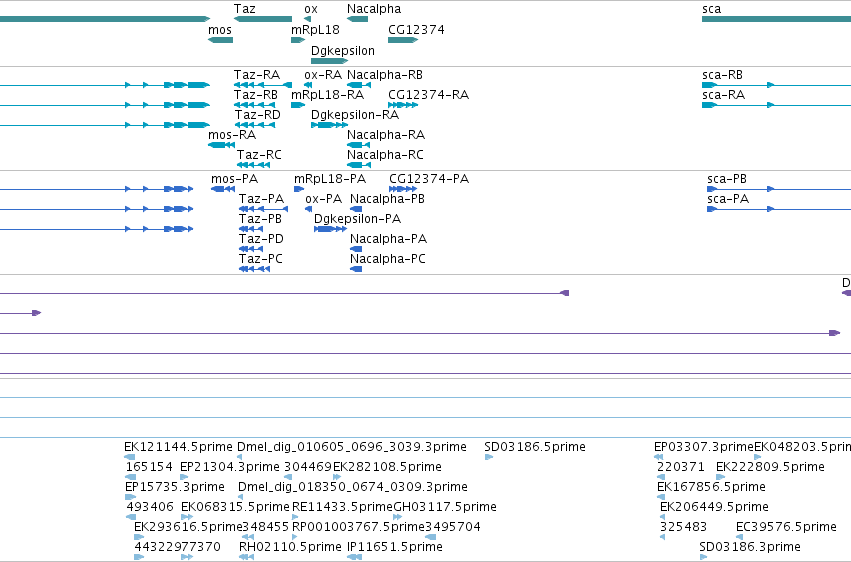Select the 325483 EST marker
Image resolution: width=851 pixels, height=562 pixels.
point(662,537)
